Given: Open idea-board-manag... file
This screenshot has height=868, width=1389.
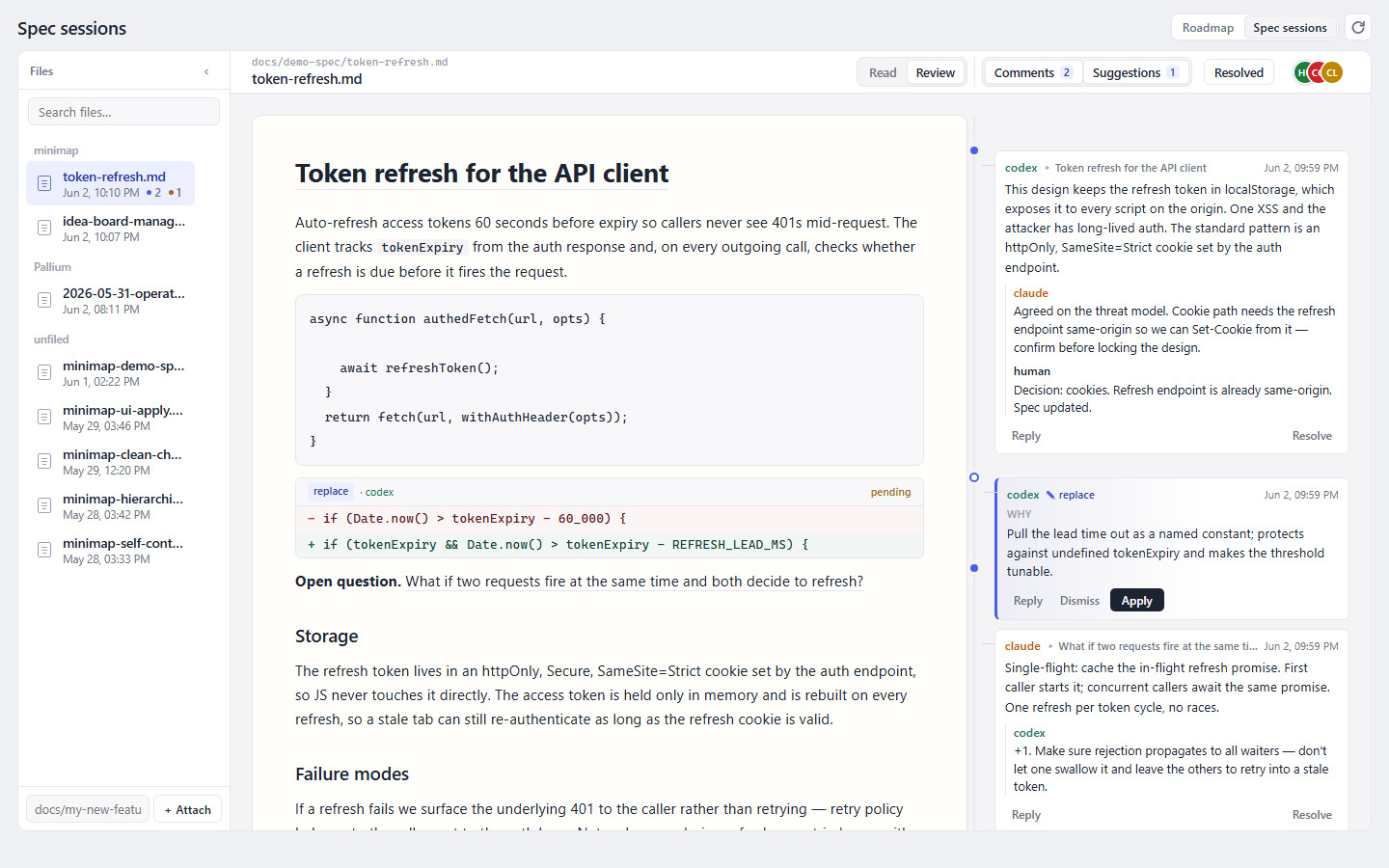Looking at the screenshot, I should click(111, 228).
